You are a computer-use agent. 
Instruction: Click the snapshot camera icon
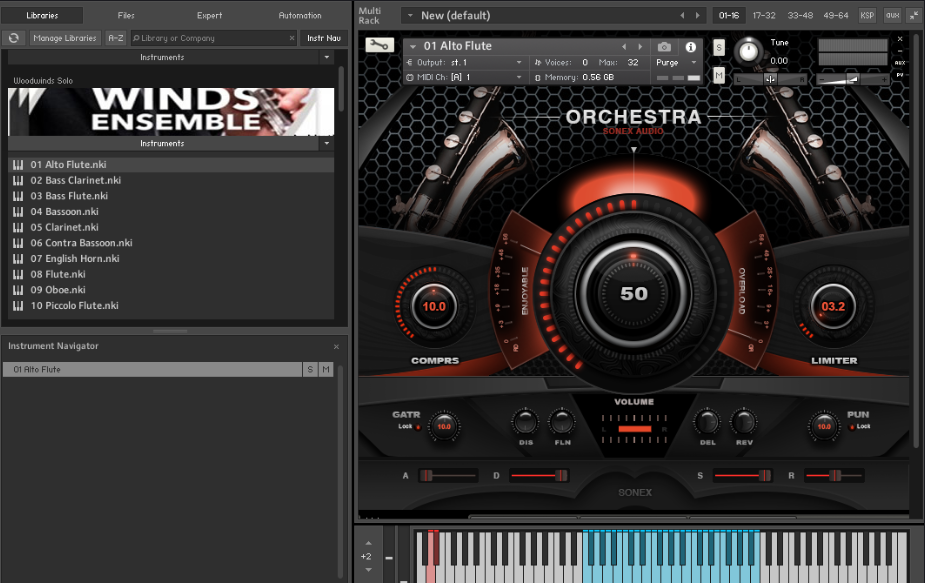click(664, 47)
